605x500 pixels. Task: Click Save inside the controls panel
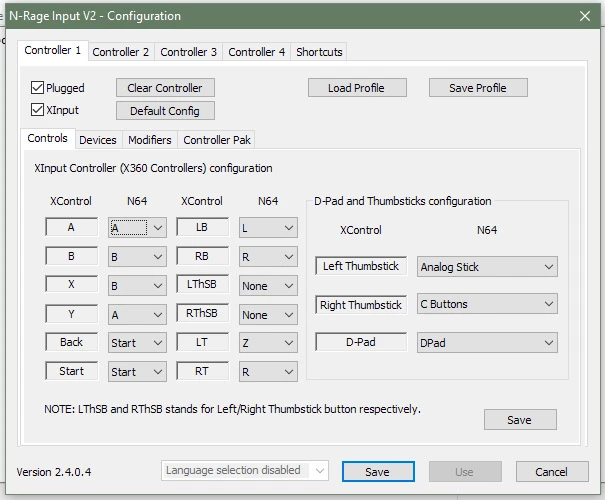520,419
